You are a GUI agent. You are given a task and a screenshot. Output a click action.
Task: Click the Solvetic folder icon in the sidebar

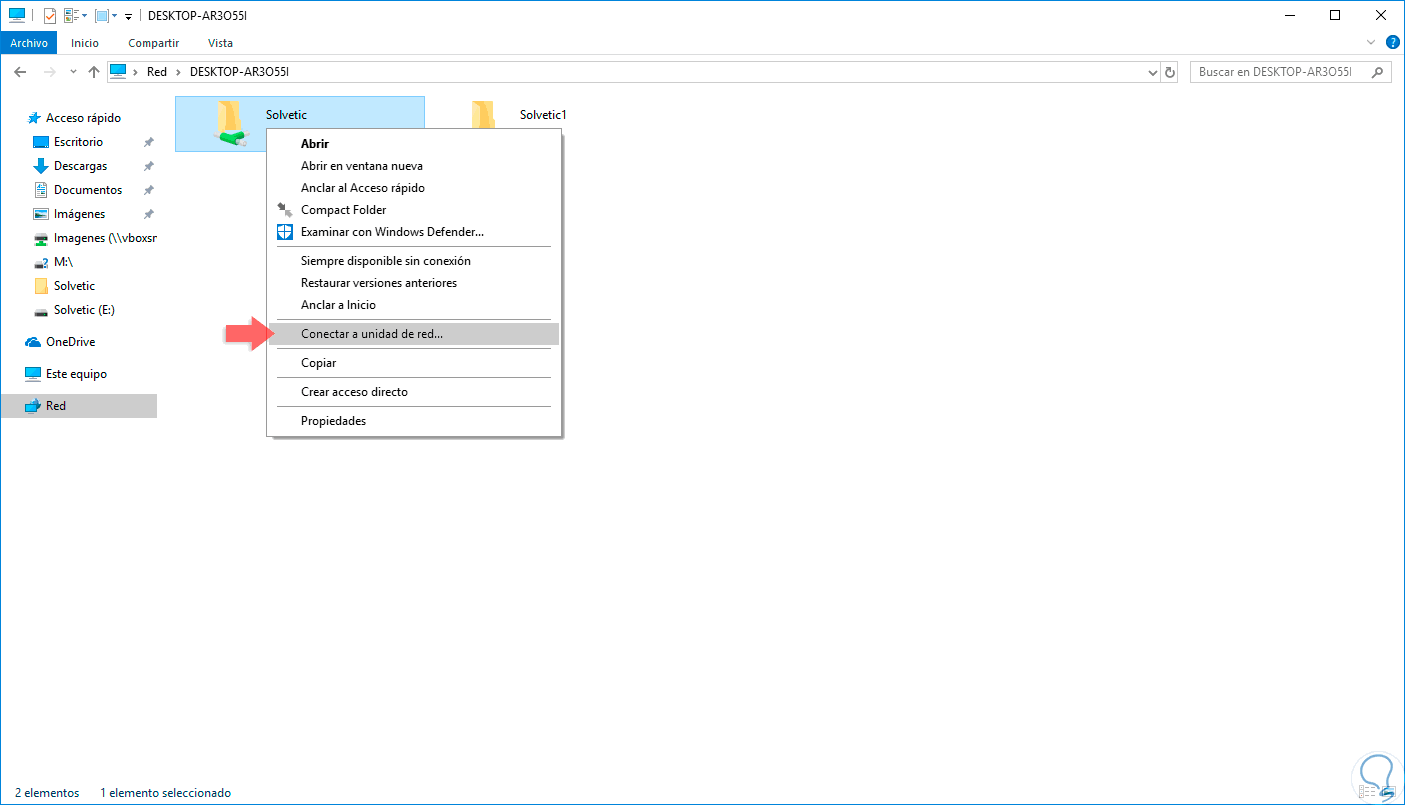pyautogui.click(x=41, y=286)
